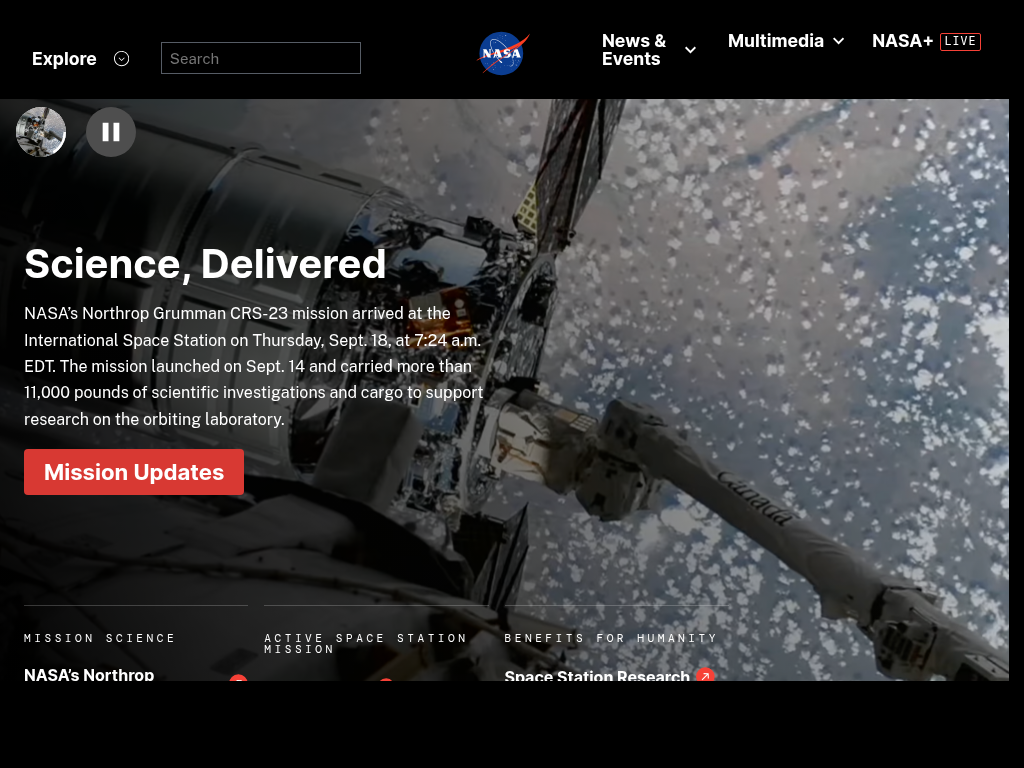The height and width of the screenshot is (768, 1024).
Task: Open the Space Station Research link
Action: click(597, 676)
